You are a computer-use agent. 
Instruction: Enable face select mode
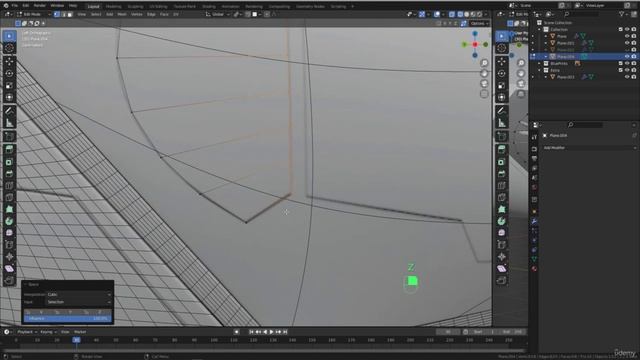70,14
